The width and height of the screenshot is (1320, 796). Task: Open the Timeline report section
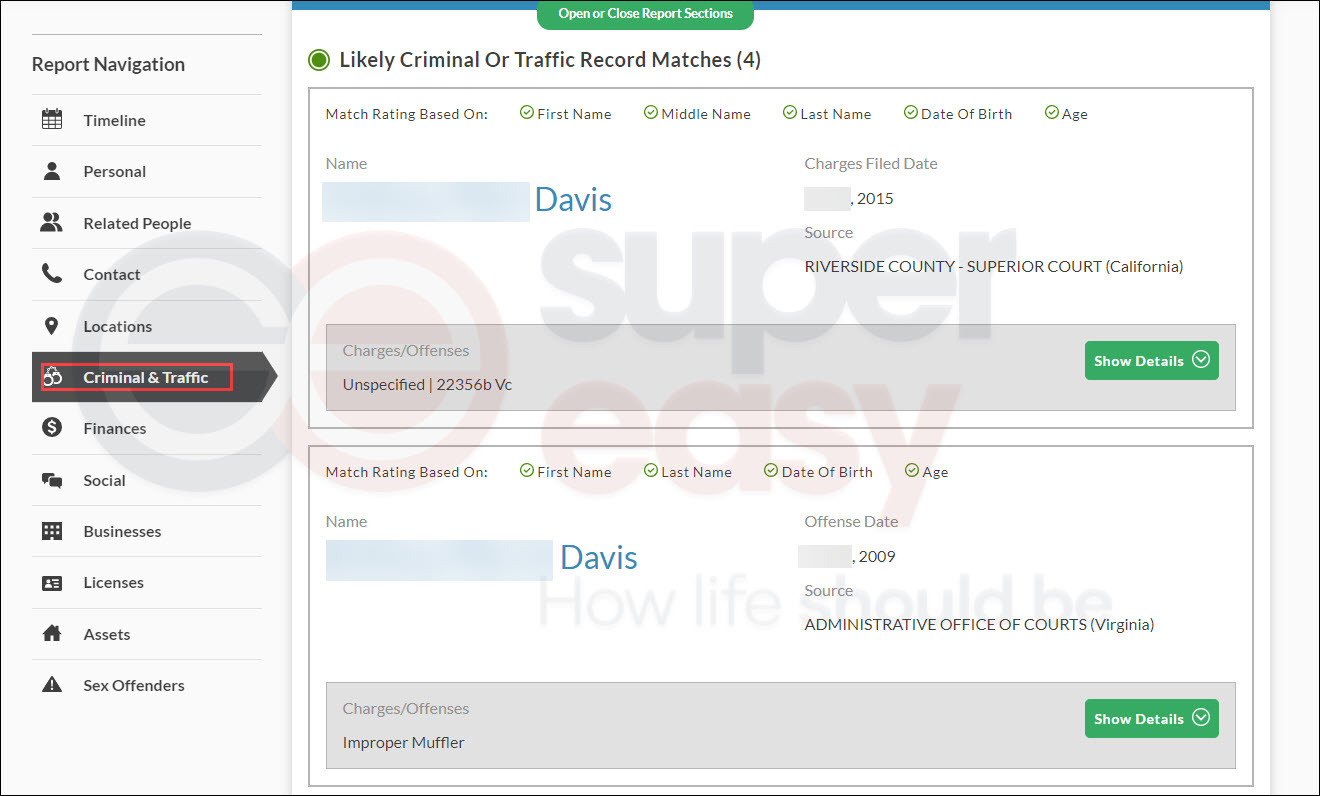[x=146, y=120]
